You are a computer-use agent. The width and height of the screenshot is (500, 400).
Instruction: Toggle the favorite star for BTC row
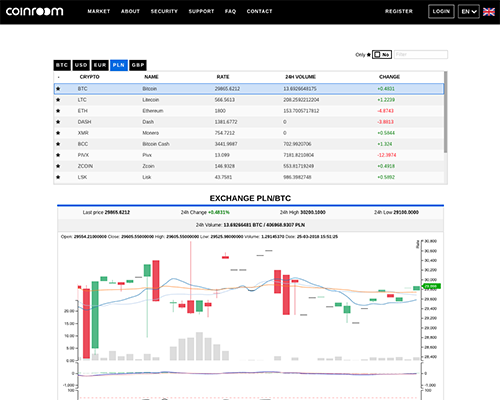58,89
